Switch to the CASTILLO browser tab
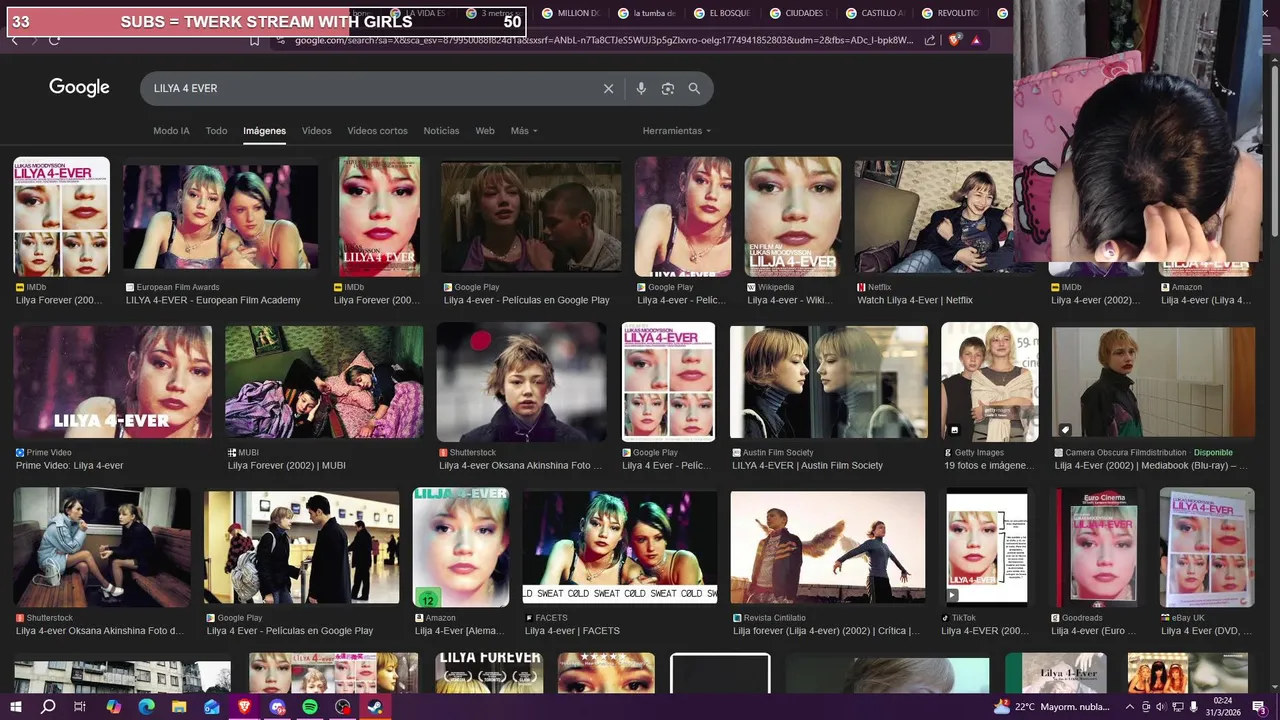1280x720 pixels. coord(875,13)
